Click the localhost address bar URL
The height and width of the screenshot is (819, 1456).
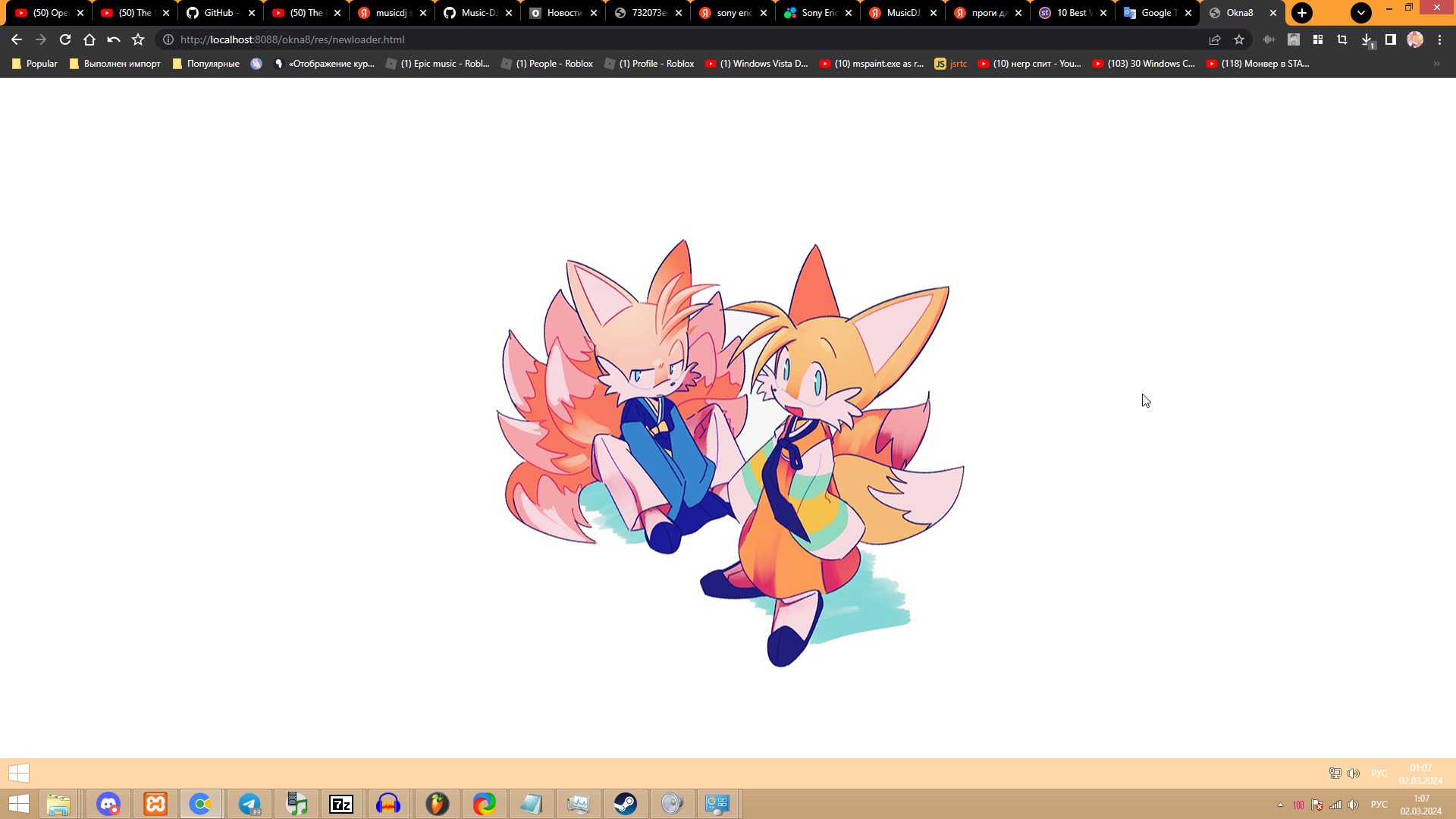point(293,39)
